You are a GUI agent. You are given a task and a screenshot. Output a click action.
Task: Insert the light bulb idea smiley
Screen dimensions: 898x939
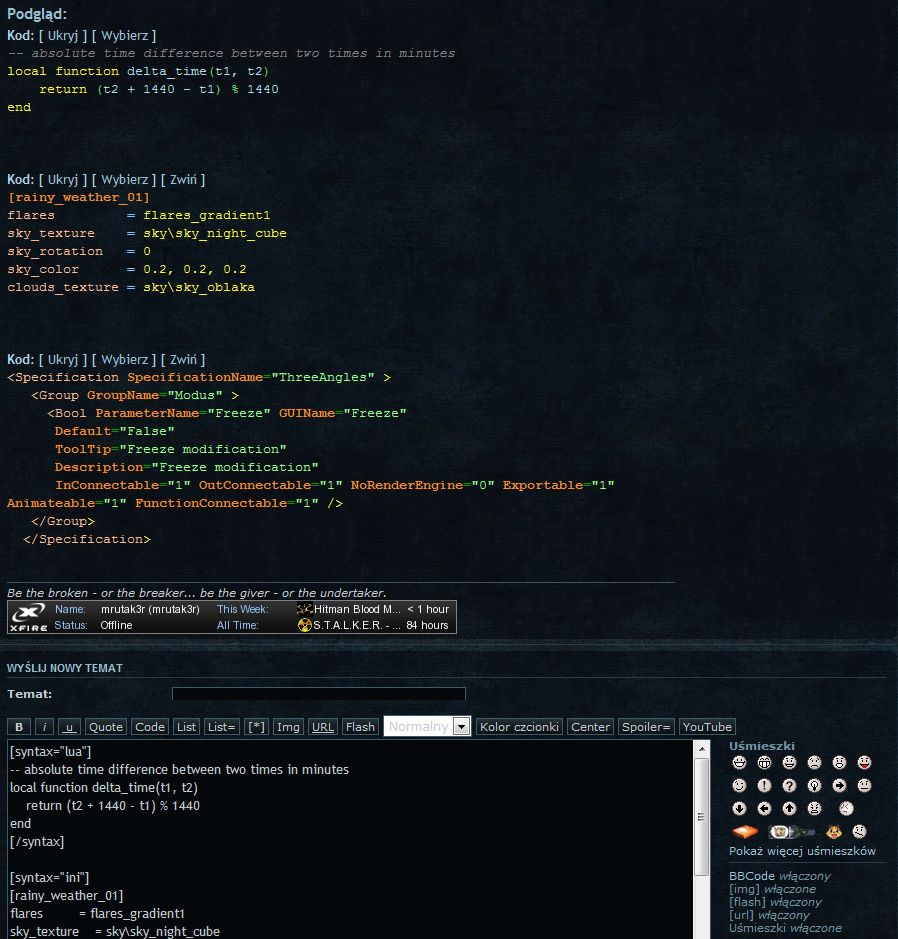814,785
